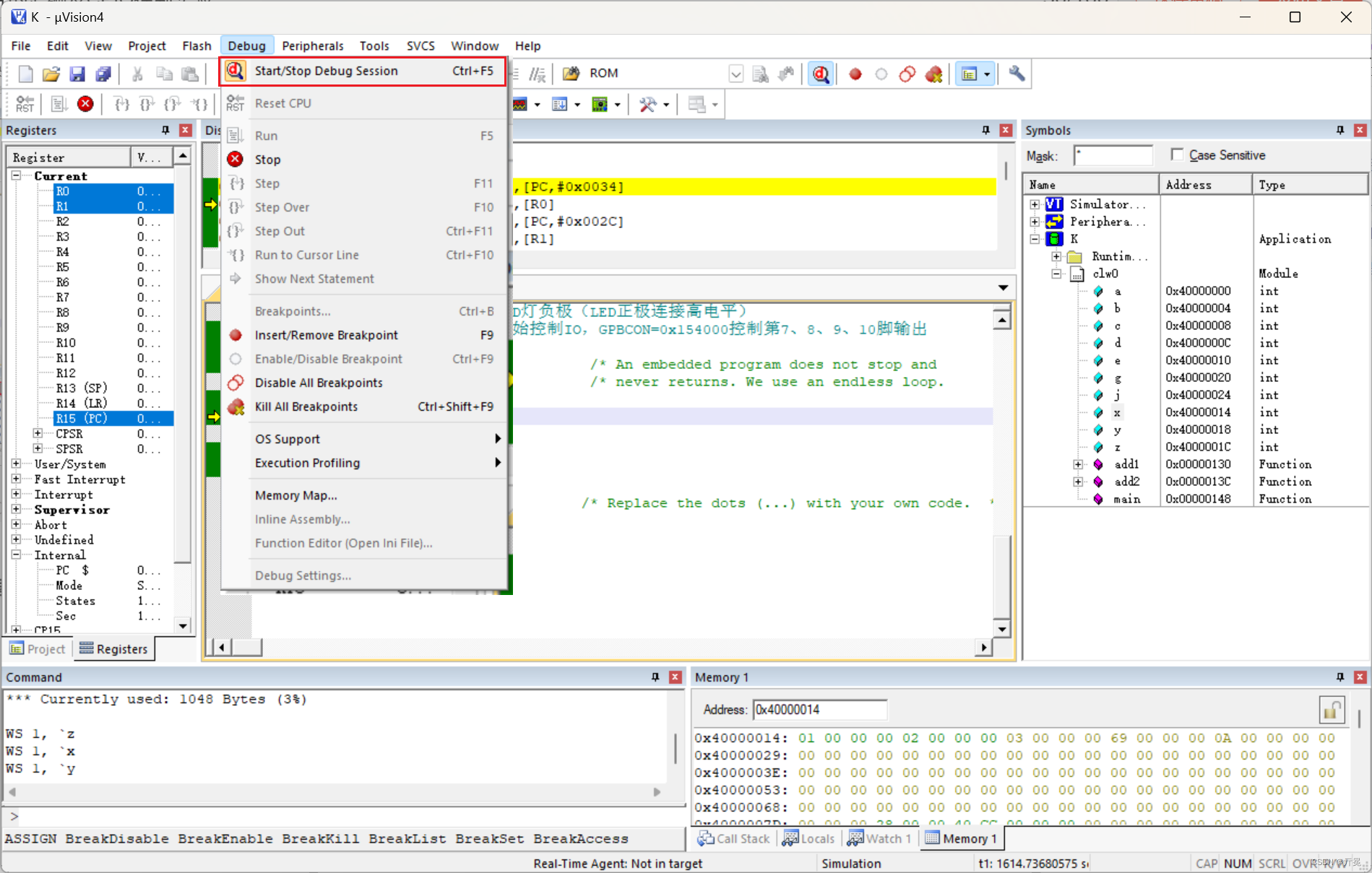Select the main function row in Symbols
This screenshot has width=1372, height=873.
pos(1196,499)
